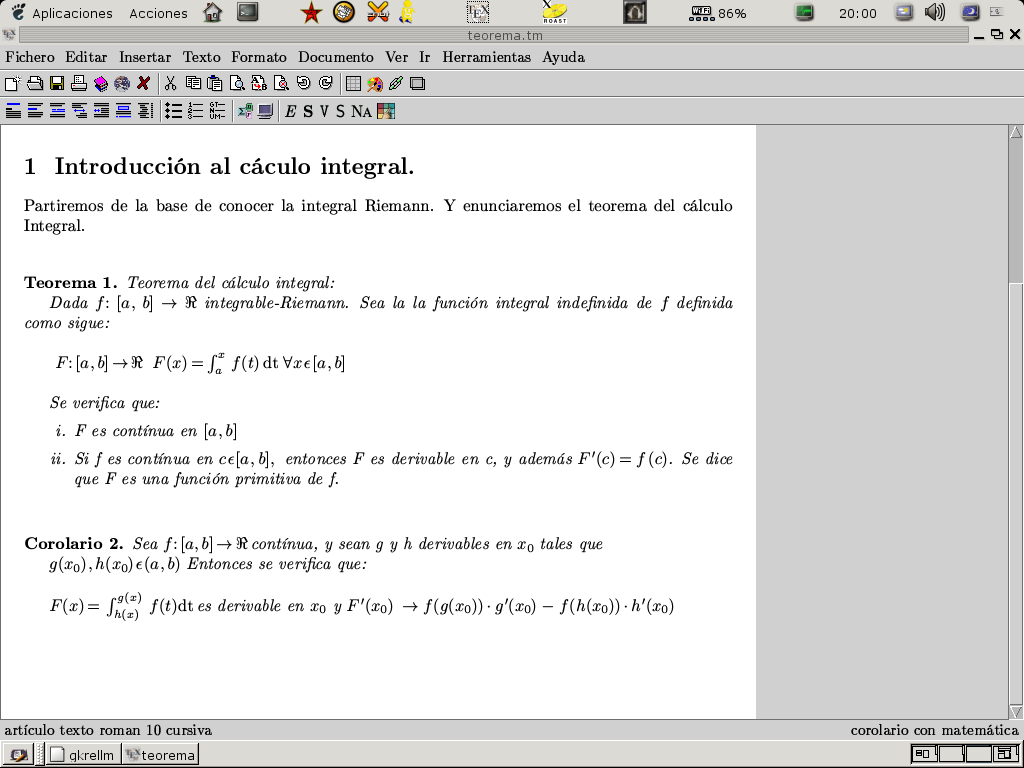The image size is (1024, 768).
Task: Click the bold S strong icon
Action: [308, 111]
